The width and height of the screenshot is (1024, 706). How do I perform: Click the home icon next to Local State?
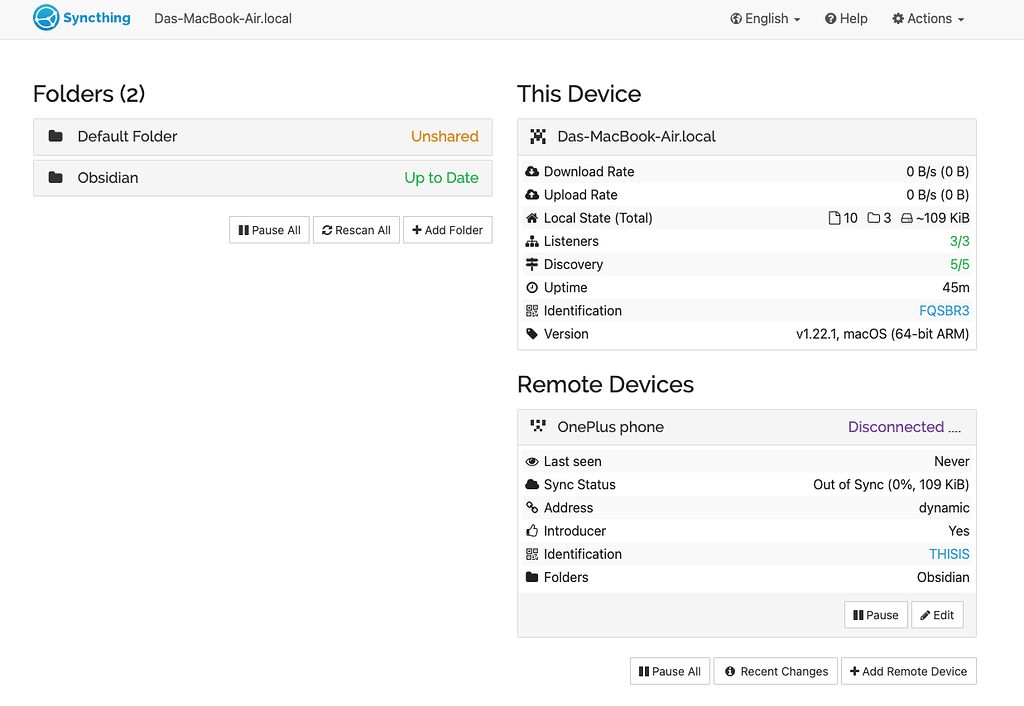530,218
